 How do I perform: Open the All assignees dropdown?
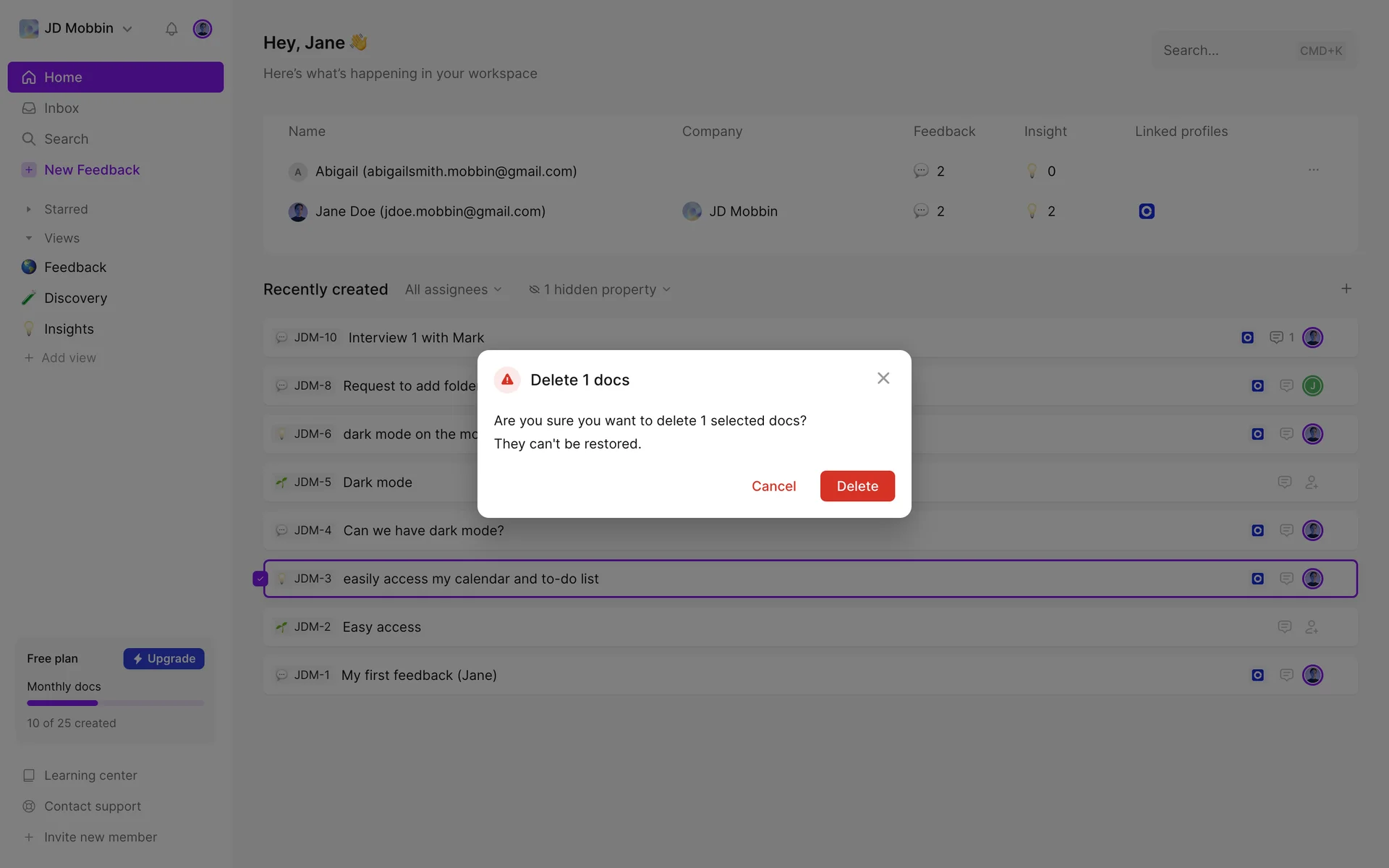tap(454, 289)
